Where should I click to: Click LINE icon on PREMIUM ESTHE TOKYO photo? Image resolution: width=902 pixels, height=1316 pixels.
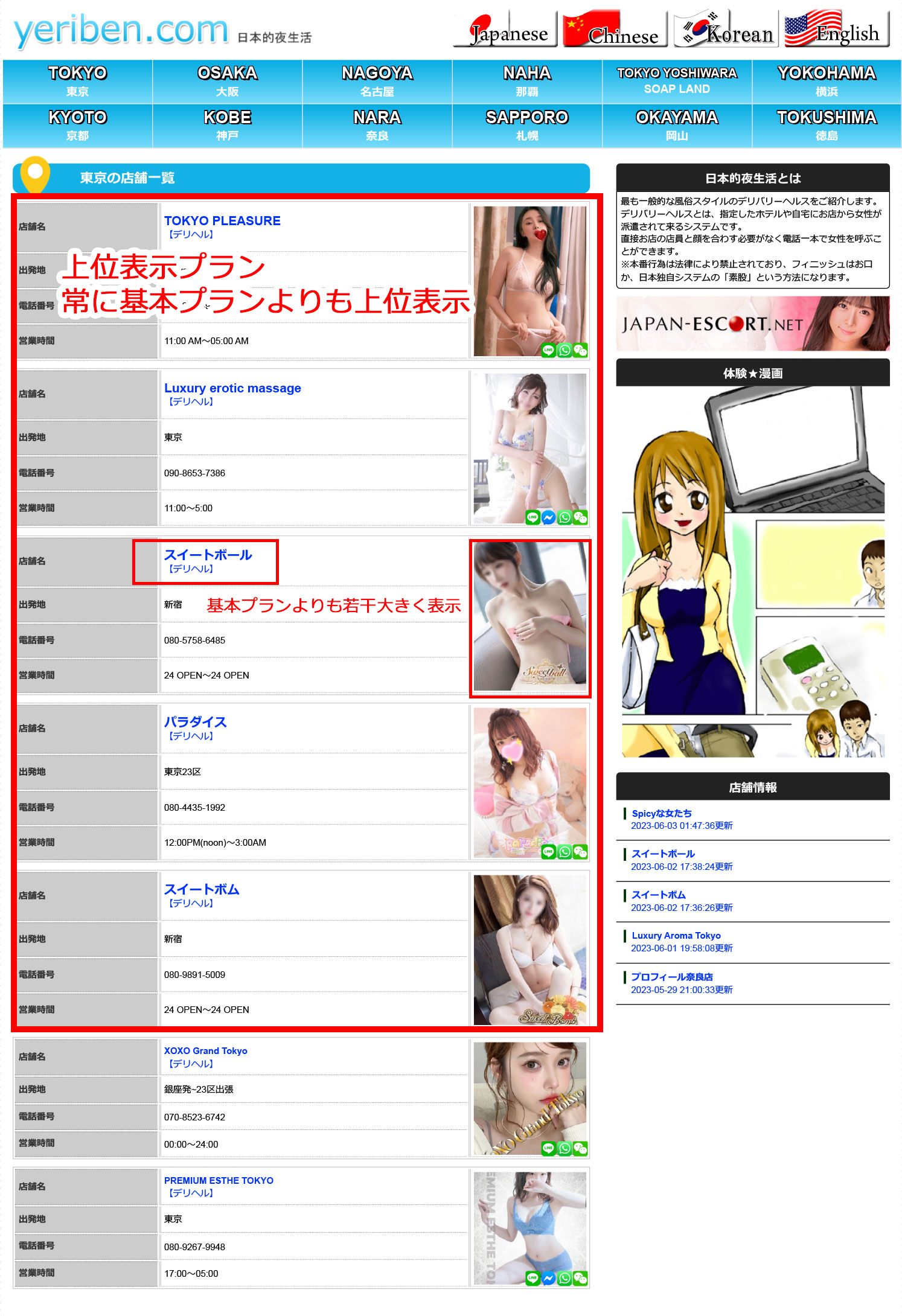(x=533, y=1278)
